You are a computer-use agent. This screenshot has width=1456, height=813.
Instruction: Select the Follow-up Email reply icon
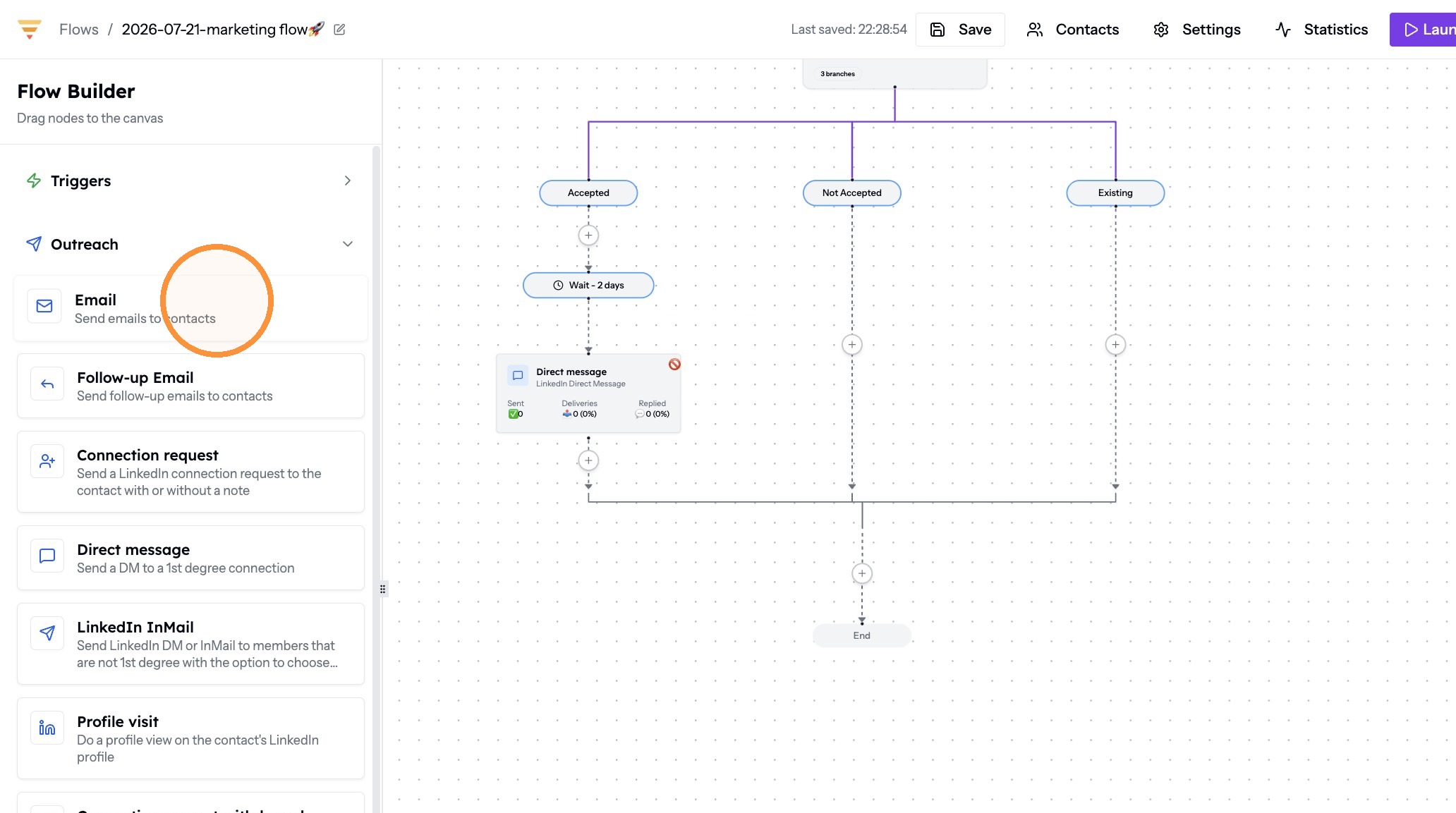[47, 384]
